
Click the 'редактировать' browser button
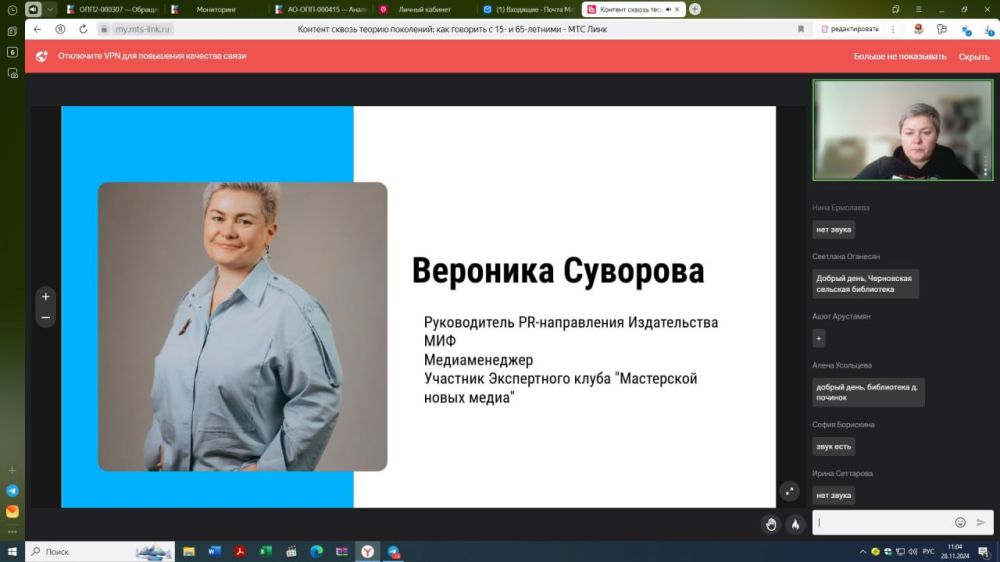(849, 29)
